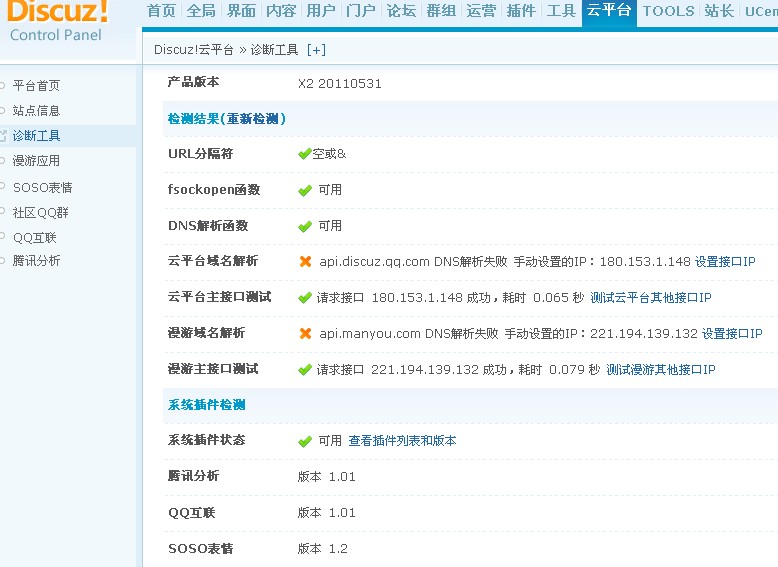Image resolution: width=778 pixels, height=567 pixels.
Task: Open the 用户 top menu
Action: [x=321, y=10]
